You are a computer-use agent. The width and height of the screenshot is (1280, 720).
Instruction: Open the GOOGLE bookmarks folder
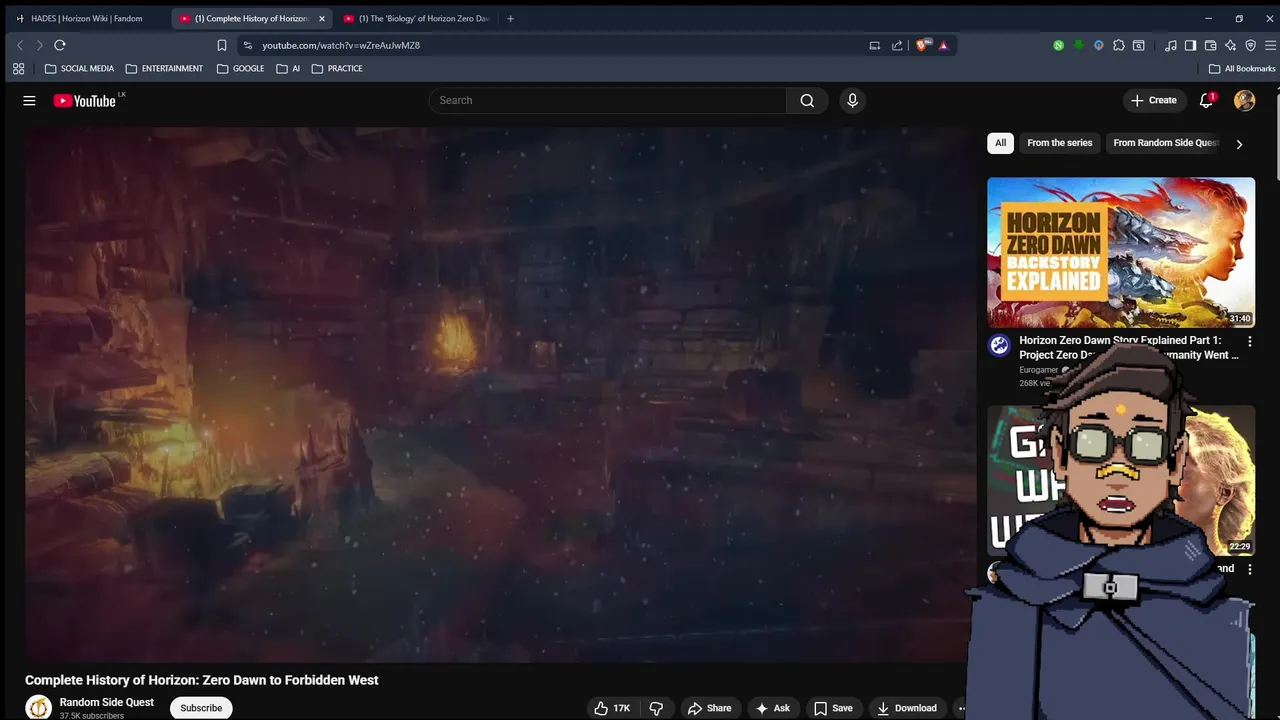click(x=240, y=69)
